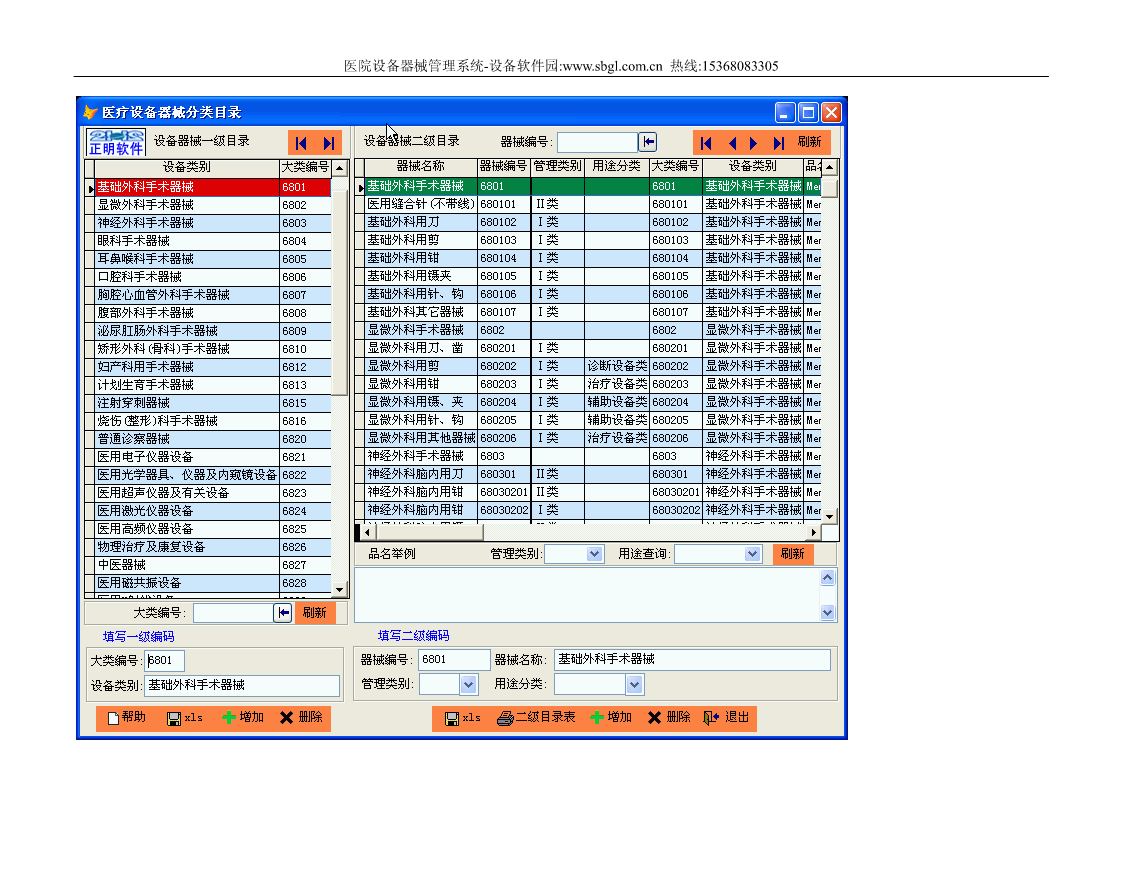
Task: Go to first record in second-level catalog
Action: (706, 142)
